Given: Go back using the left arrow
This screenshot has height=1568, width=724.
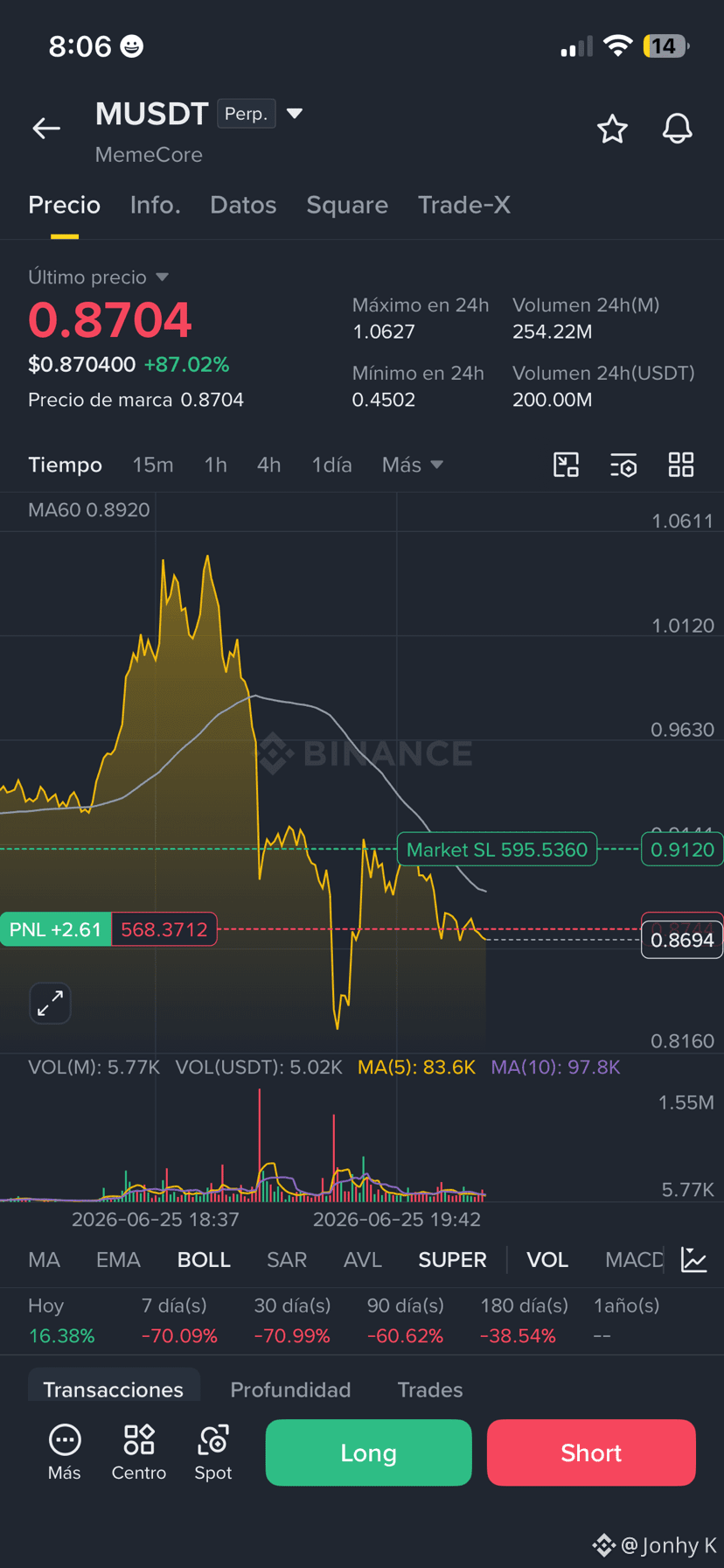Looking at the screenshot, I should click(46, 129).
